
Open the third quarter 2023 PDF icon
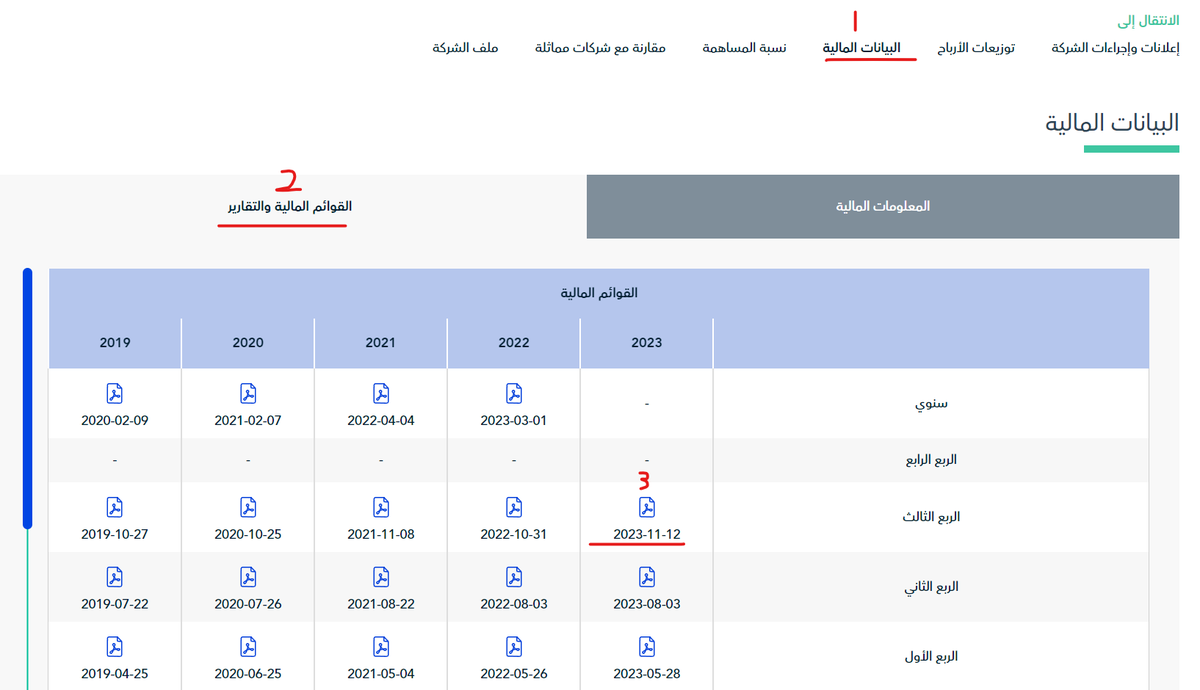pos(647,507)
